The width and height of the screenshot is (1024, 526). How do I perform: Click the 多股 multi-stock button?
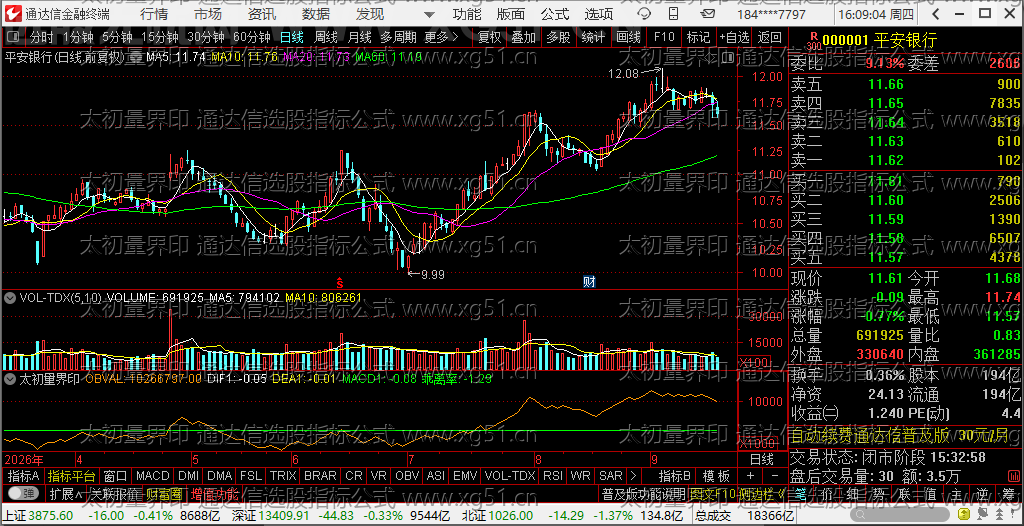(x=558, y=38)
